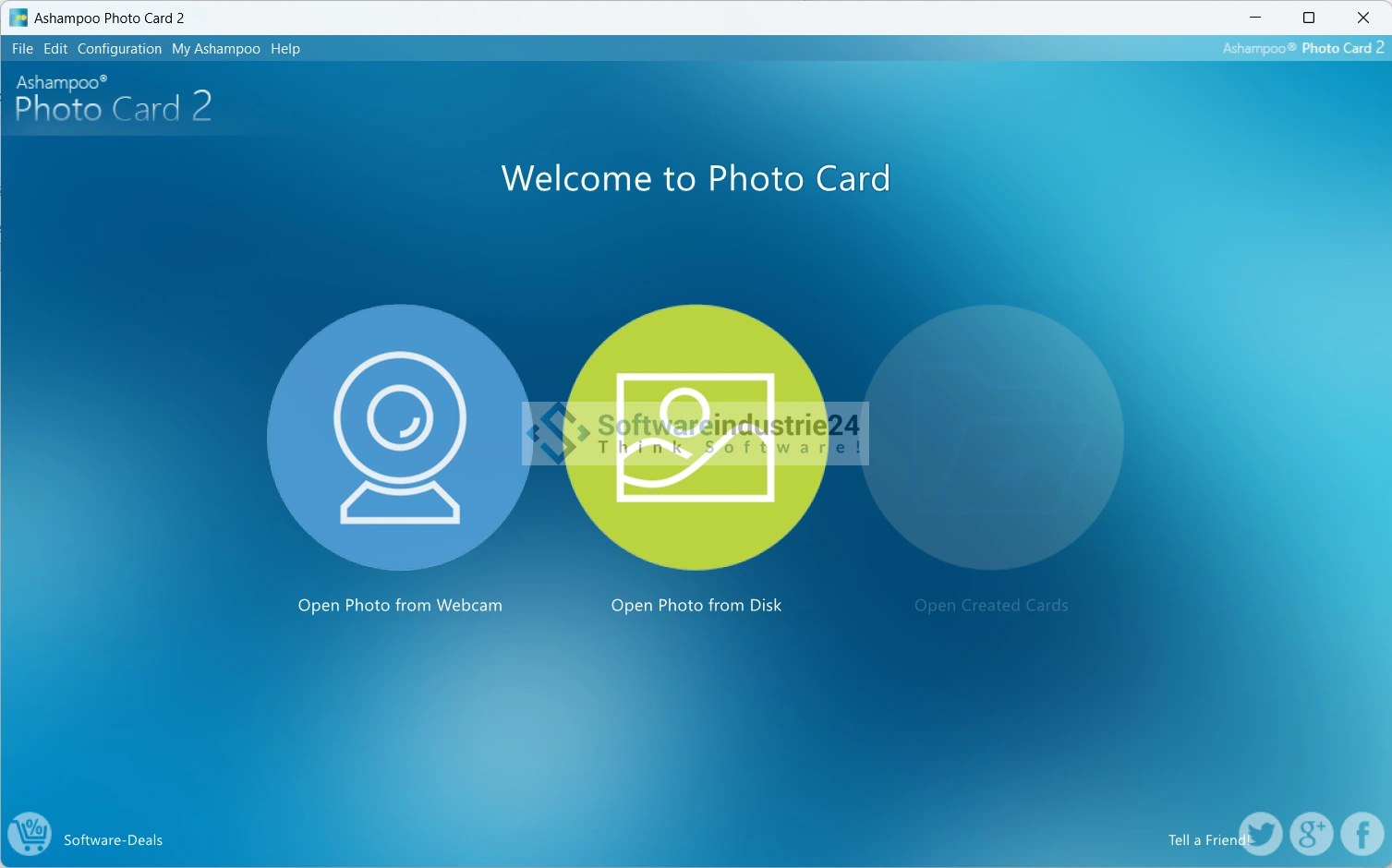Open the File menu
The image size is (1392, 868).
click(22, 49)
